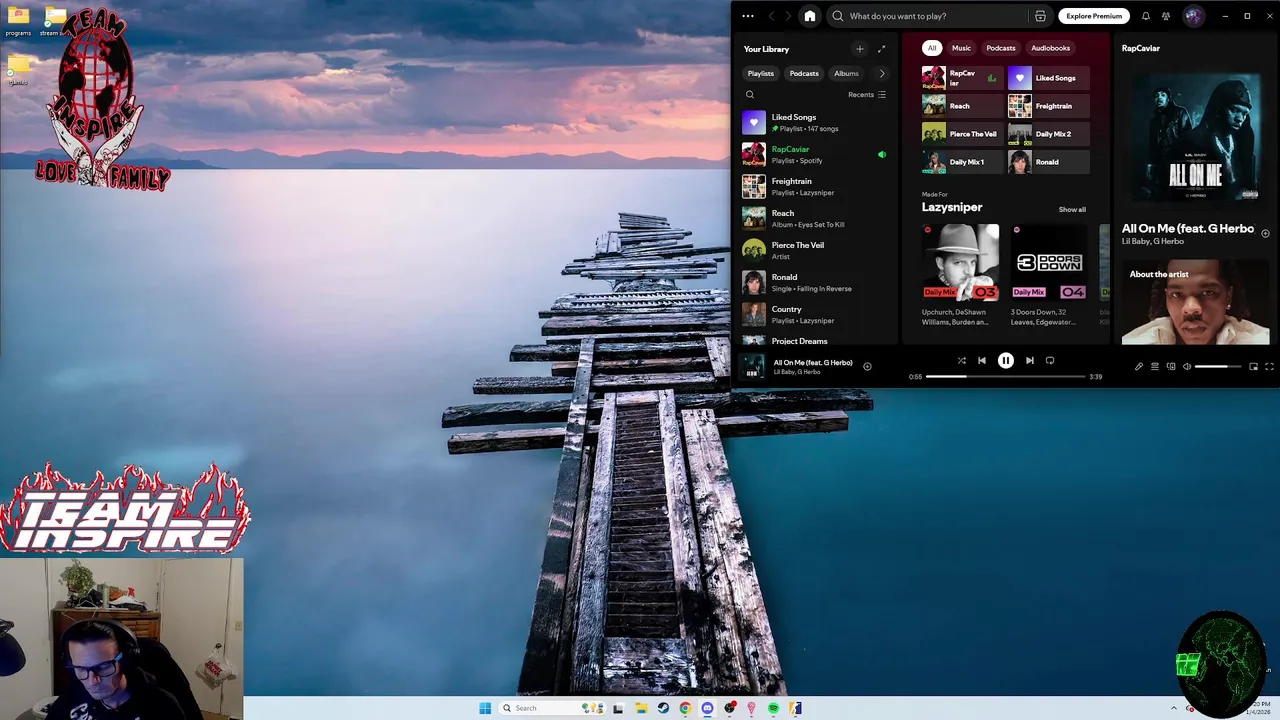Mute the volume speaker icon
The width and height of the screenshot is (1280, 720).
tap(1187, 367)
